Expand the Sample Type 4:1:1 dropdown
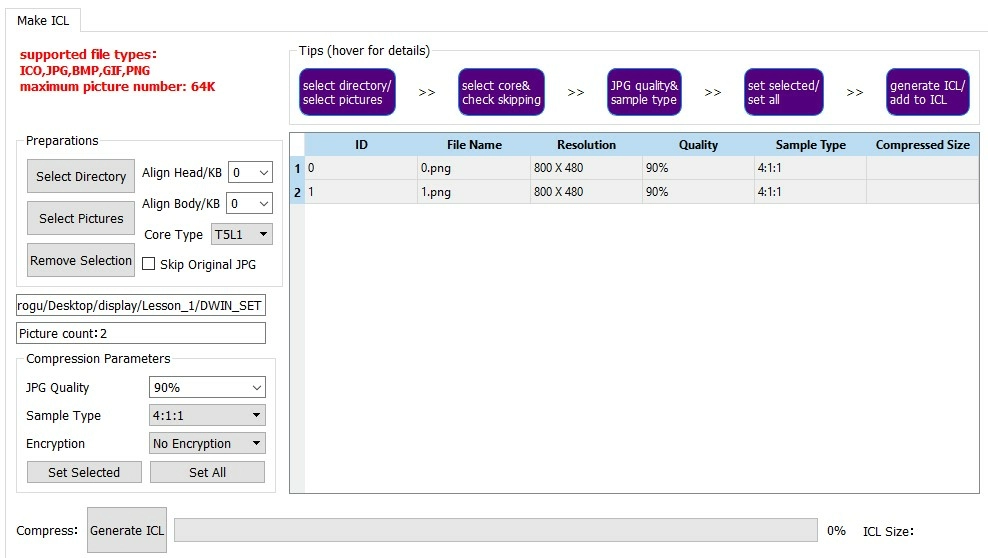The height and width of the screenshot is (558, 988). tap(207, 416)
